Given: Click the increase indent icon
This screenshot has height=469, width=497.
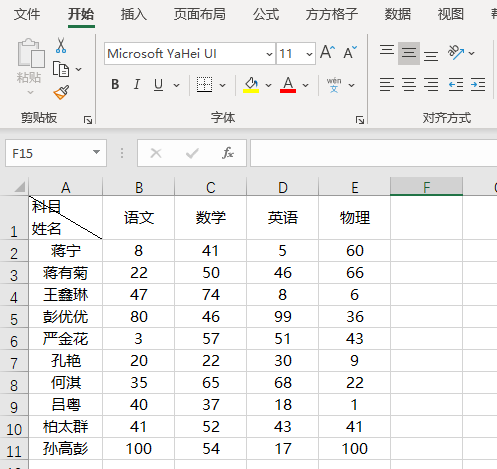Looking at the screenshot, I should coord(478,84).
